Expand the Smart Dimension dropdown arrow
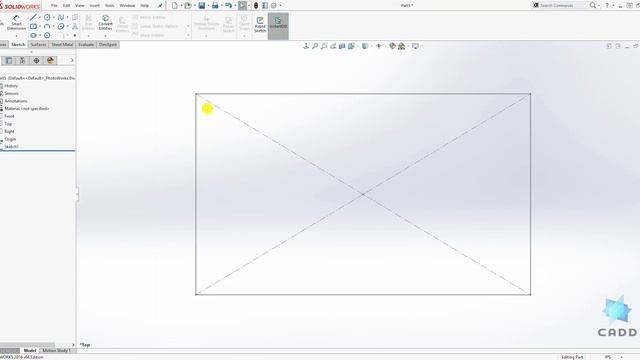Image resolution: width=640 pixels, height=360 pixels. 16,36
